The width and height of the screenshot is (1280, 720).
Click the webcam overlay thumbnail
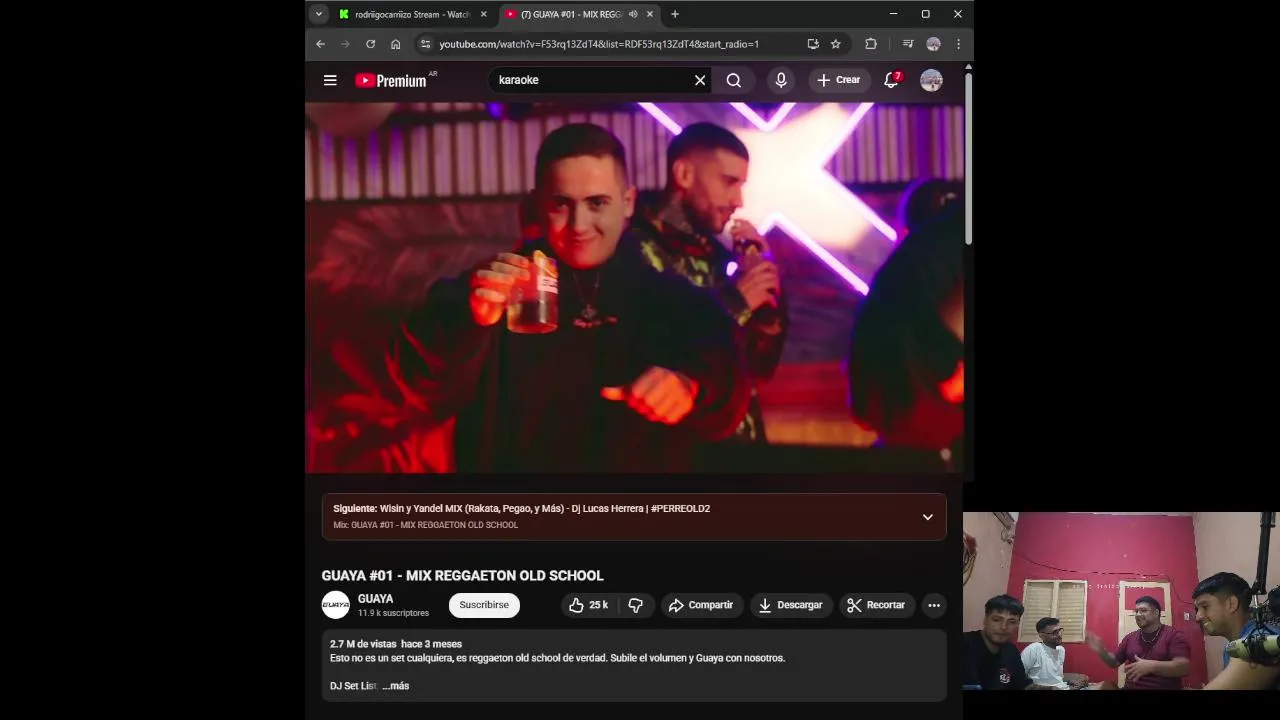[x=1121, y=601]
